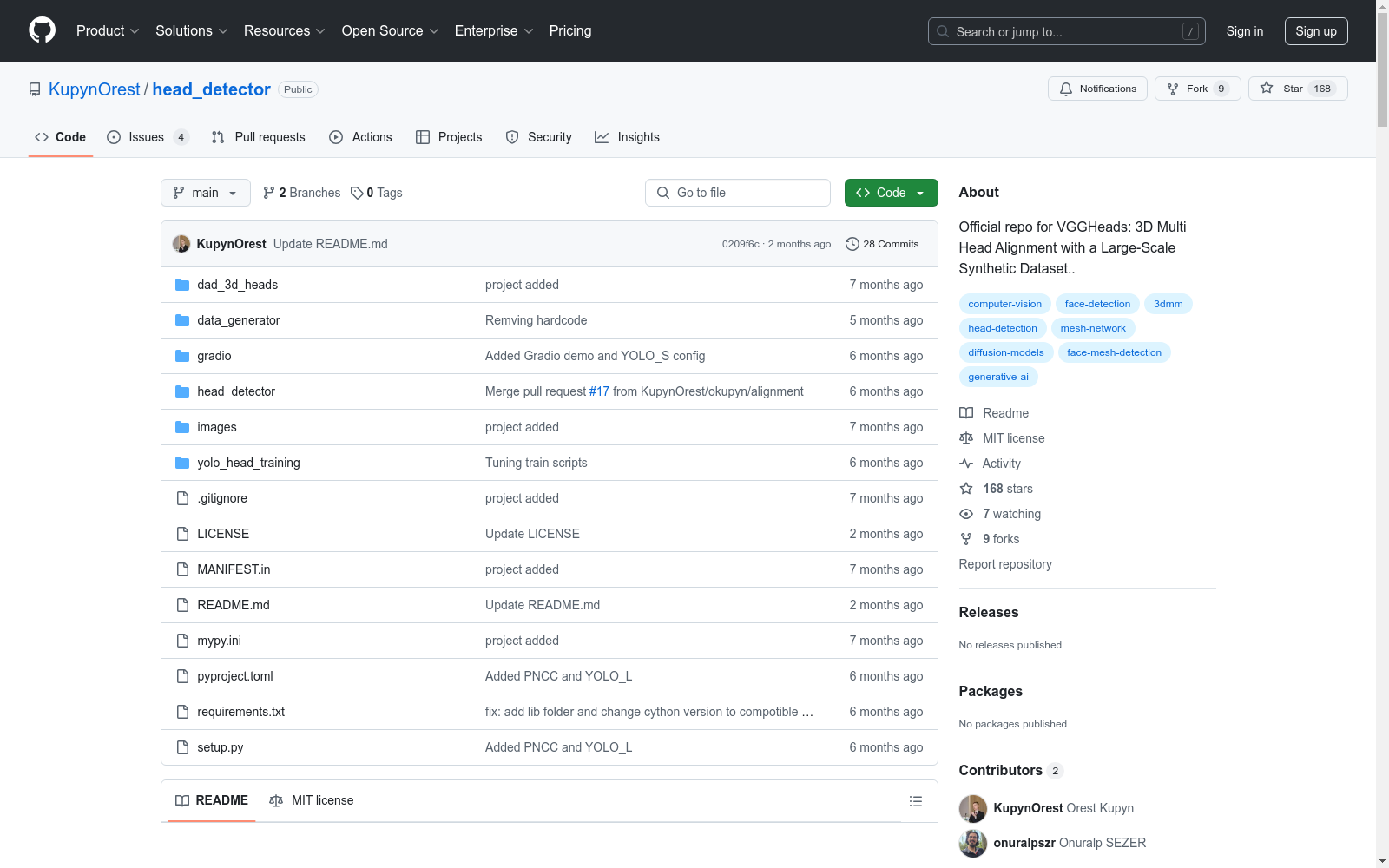
Task: Open the Insights tab
Action: (628, 137)
